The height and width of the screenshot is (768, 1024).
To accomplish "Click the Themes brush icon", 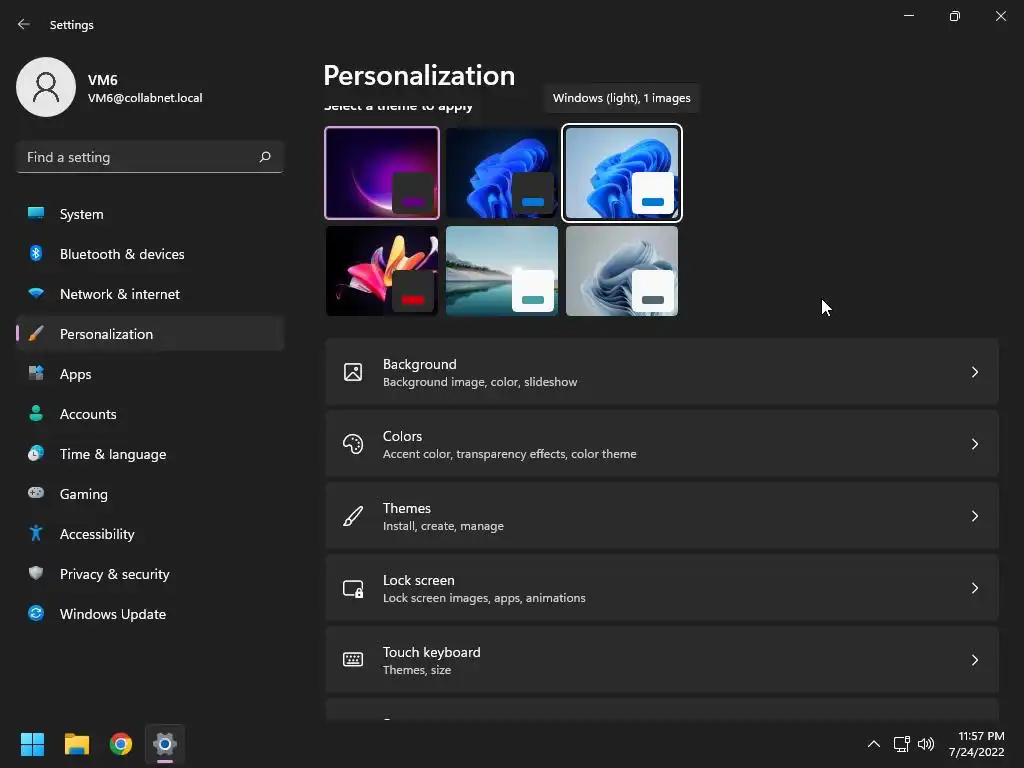I will point(353,516).
